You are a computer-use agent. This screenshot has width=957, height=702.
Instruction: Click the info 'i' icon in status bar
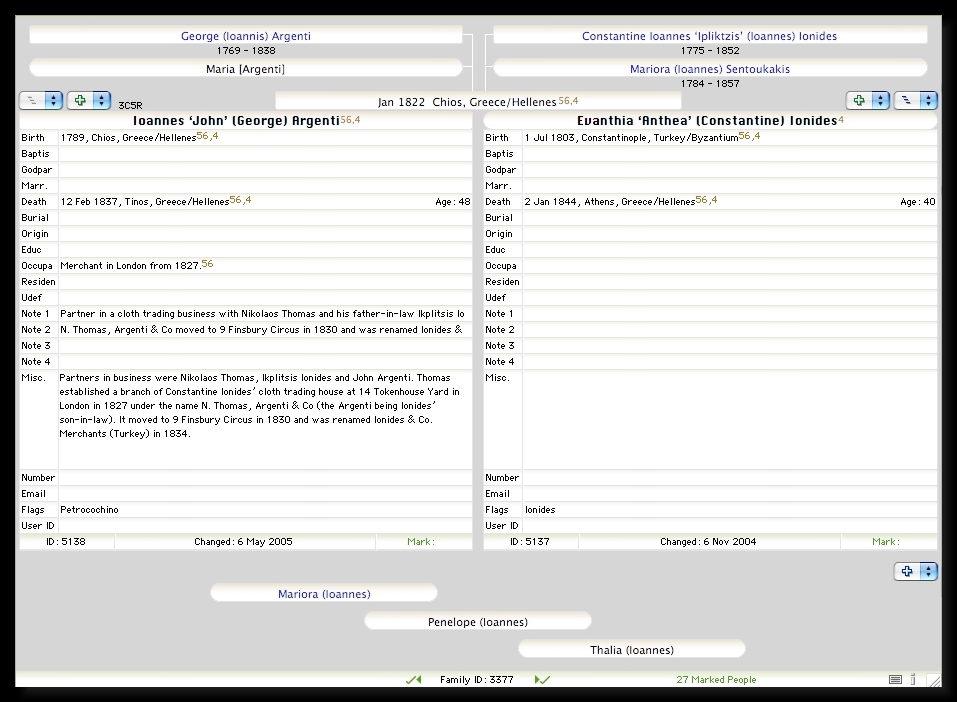[913, 680]
